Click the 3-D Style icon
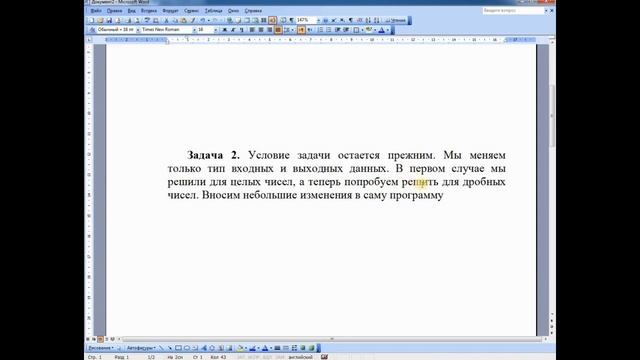Screen dimensions: 640x360 point(311,348)
